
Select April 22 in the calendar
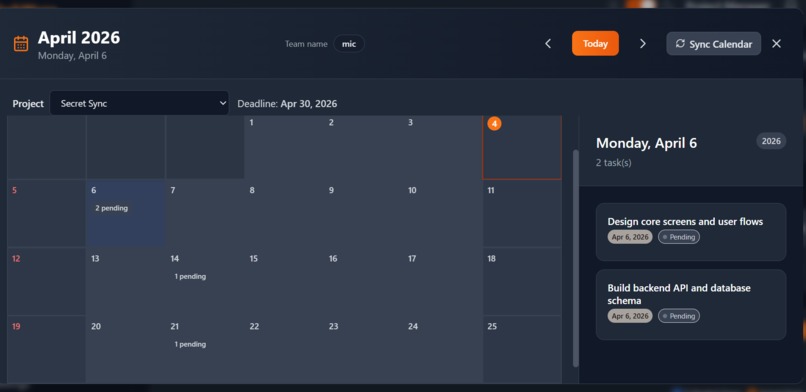click(x=284, y=349)
